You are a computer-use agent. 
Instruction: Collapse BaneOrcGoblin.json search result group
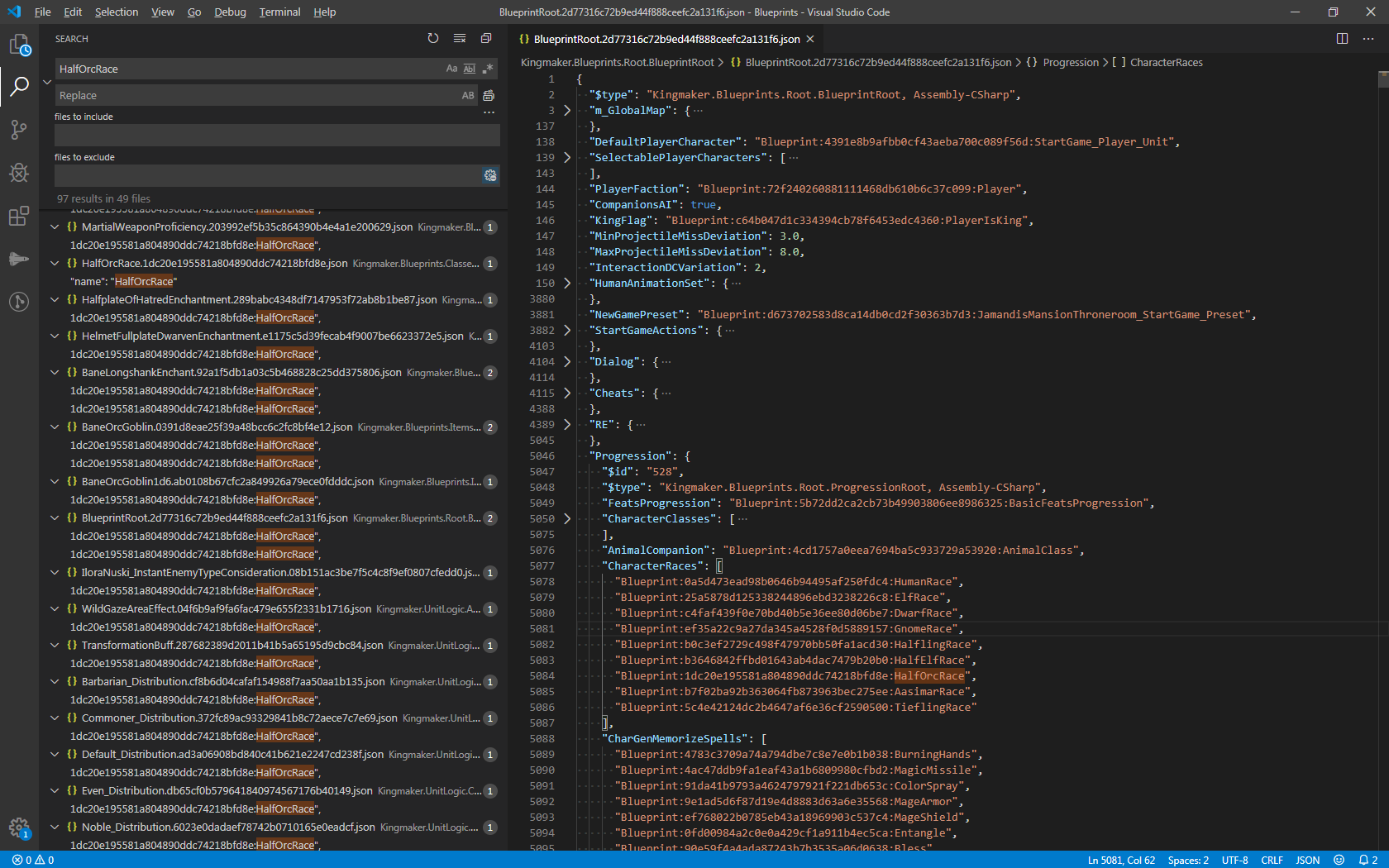[55, 427]
